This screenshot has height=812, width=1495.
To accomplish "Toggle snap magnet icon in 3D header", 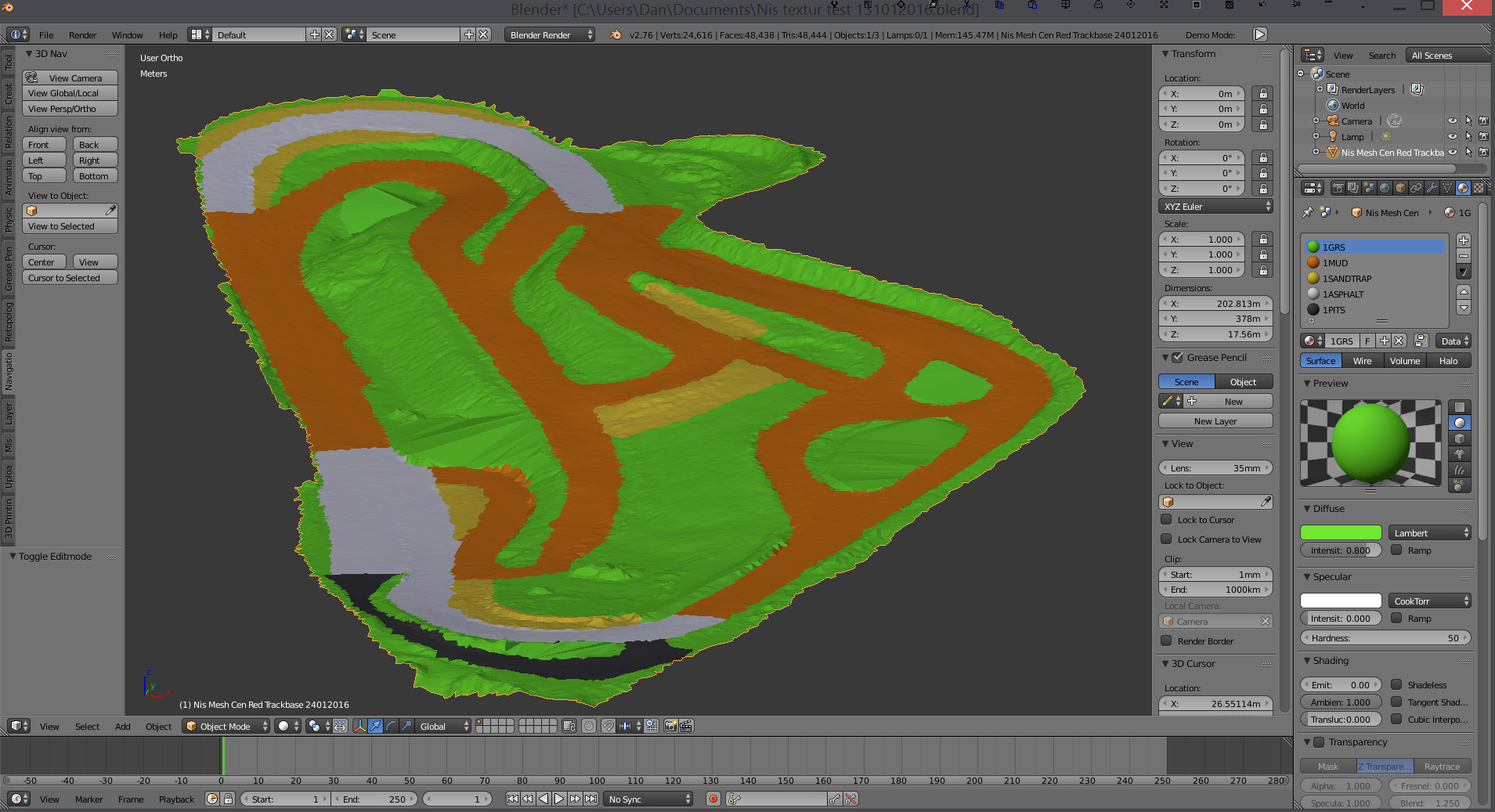I will click(x=608, y=726).
